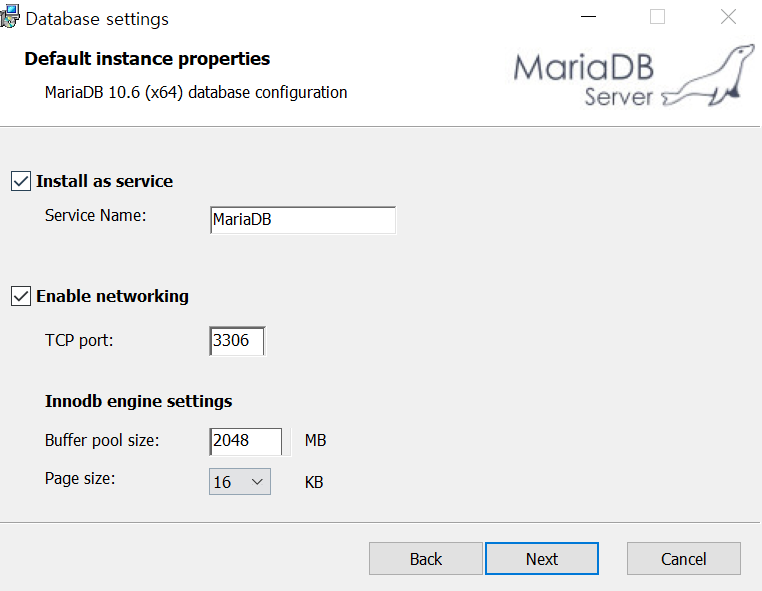Viewport: 762px width, 591px height.
Task: Click the Innodb engine settings heading
Action: pyautogui.click(x=139, y=401)
